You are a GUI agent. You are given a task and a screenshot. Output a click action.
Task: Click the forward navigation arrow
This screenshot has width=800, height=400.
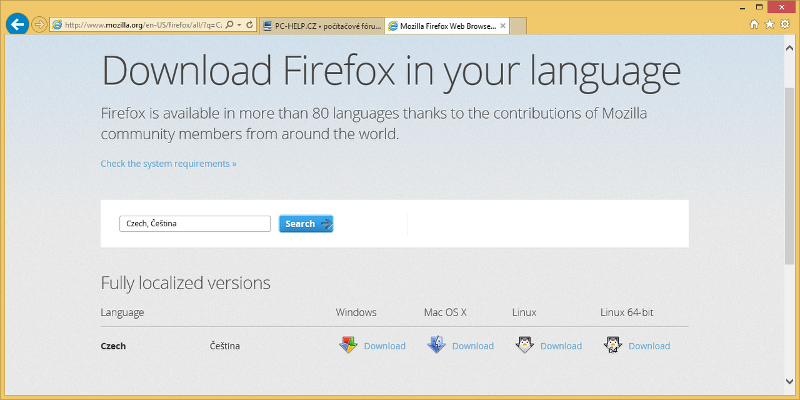[39, 24]
